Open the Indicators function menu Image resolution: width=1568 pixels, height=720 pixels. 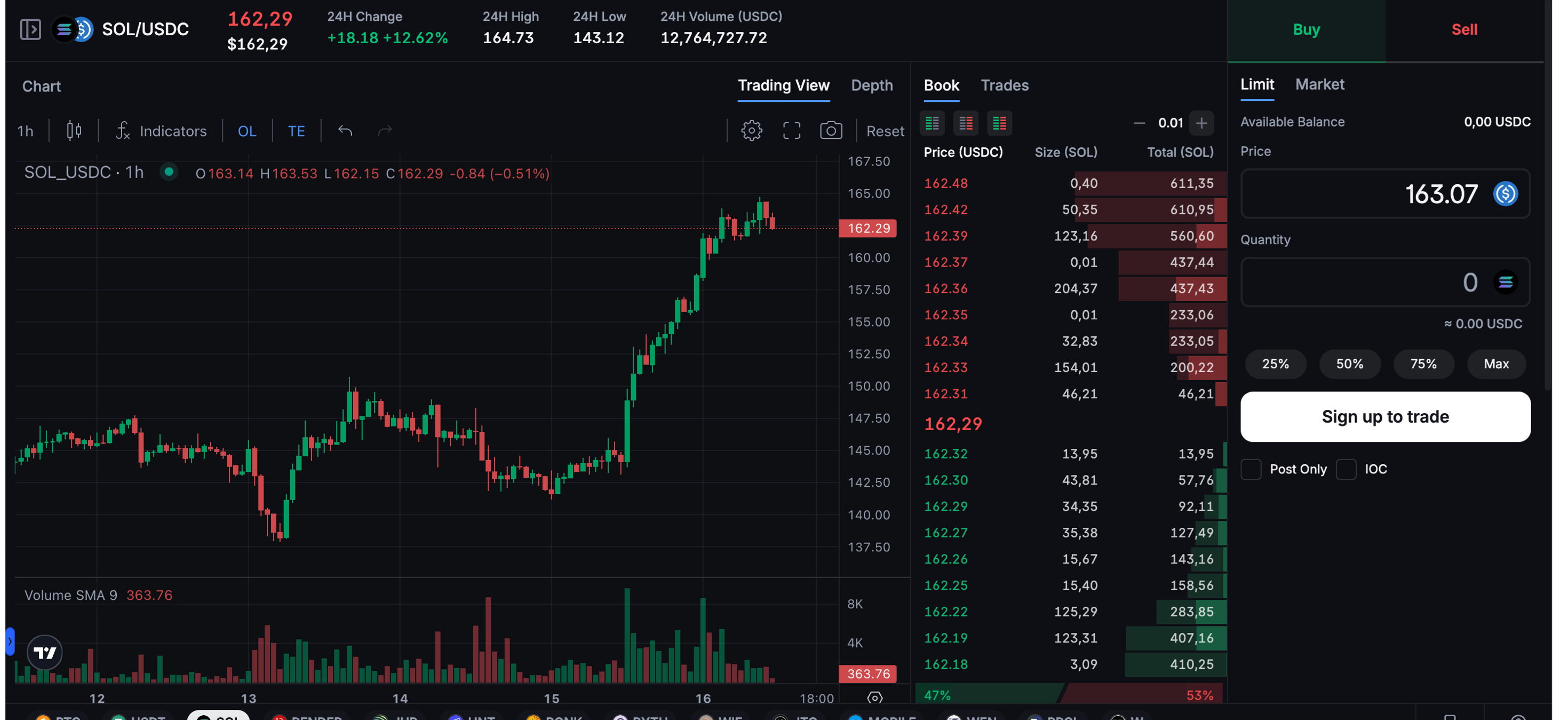(161, 131)
